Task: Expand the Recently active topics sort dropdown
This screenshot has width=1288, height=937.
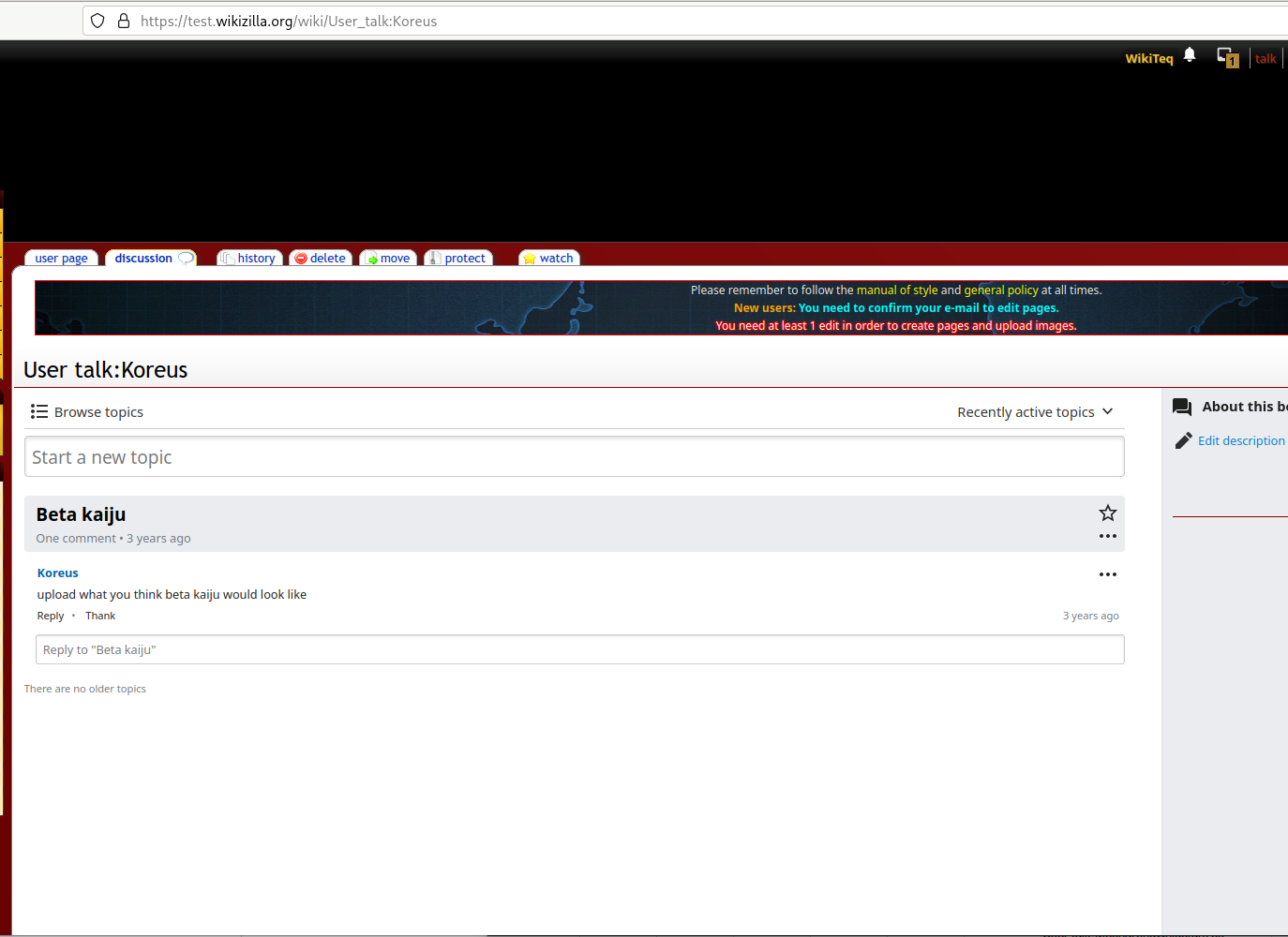Action: [x=1035, y=412]
